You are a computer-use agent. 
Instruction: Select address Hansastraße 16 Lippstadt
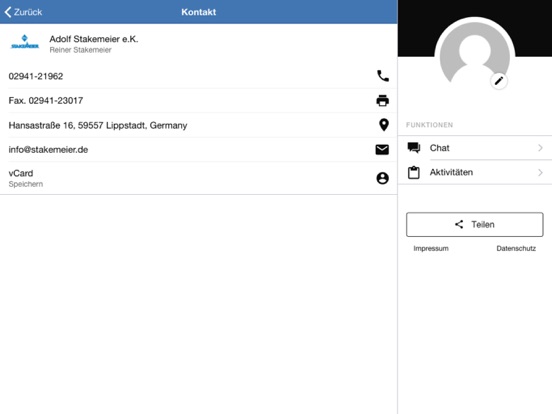(x=98, y=125)
